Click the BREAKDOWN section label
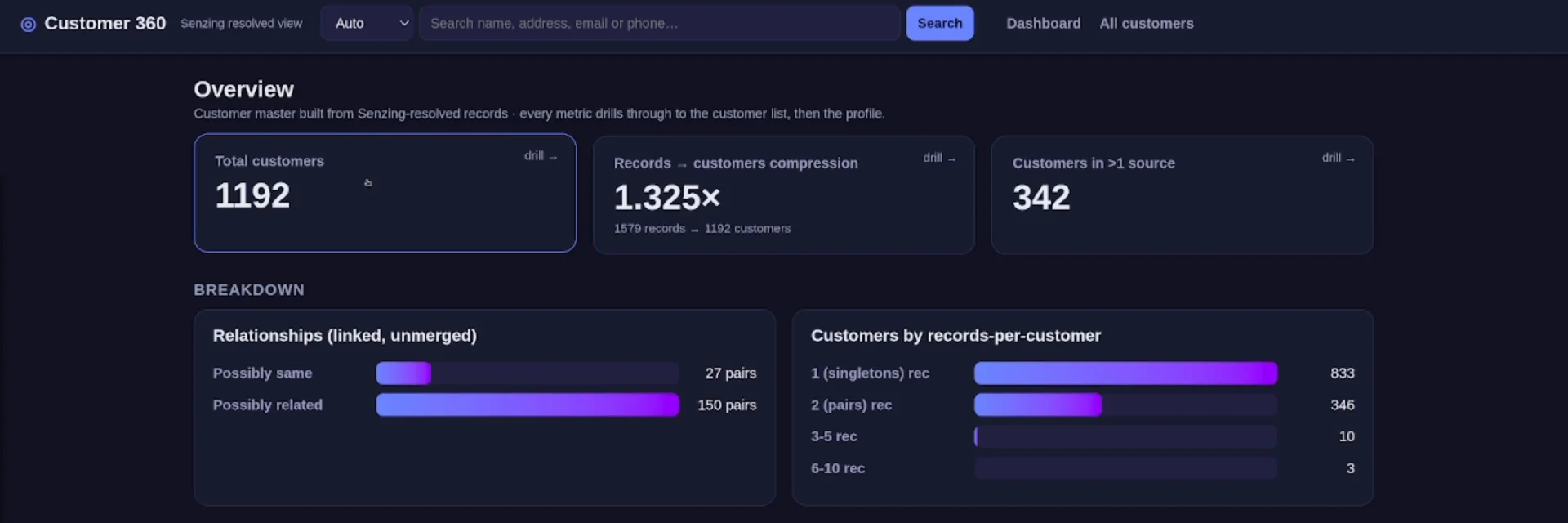The image size is (1568, 523). [249, 290]
